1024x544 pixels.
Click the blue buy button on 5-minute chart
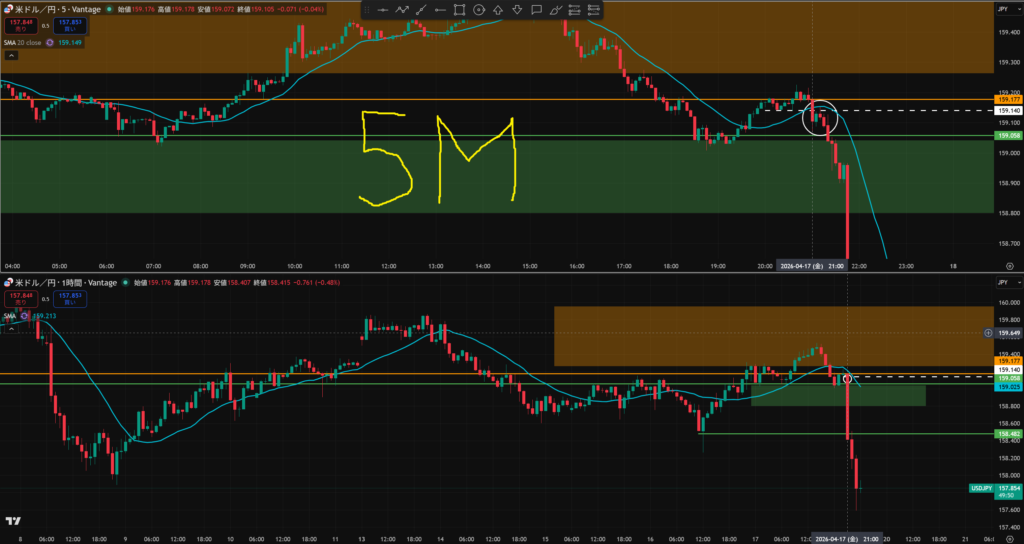point(70,25)
